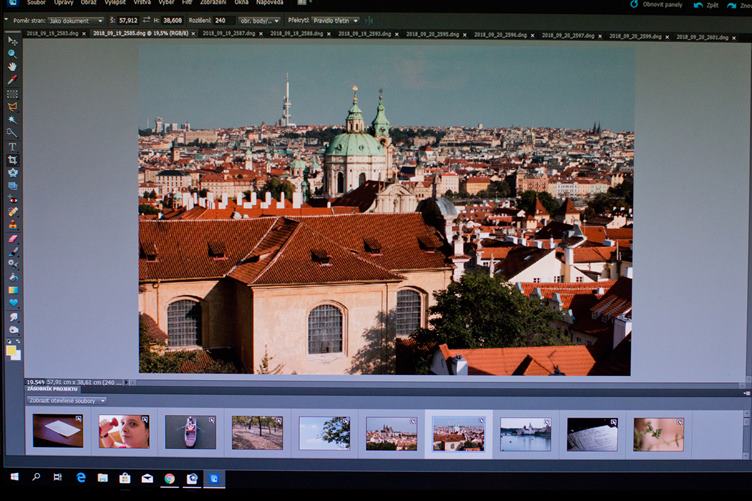Open Překrytí 'Pravidlo třetin' dropdown
The image size is (752, 501).
click(335, 21)
